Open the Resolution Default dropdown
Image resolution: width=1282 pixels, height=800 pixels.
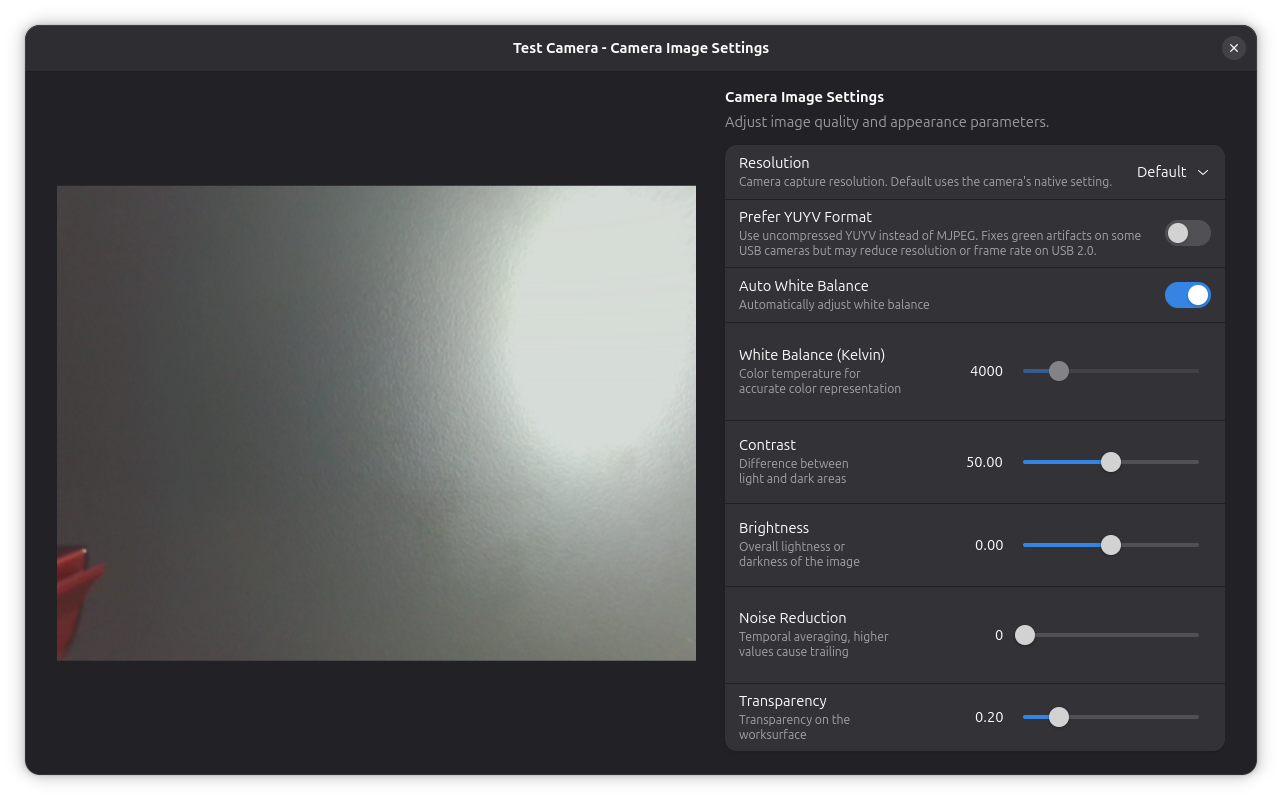(x=1173, y=172)
